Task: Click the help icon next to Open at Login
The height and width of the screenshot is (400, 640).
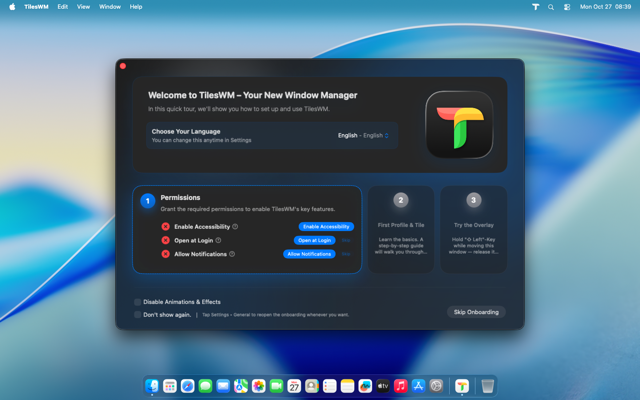Action: coord(218,240)
